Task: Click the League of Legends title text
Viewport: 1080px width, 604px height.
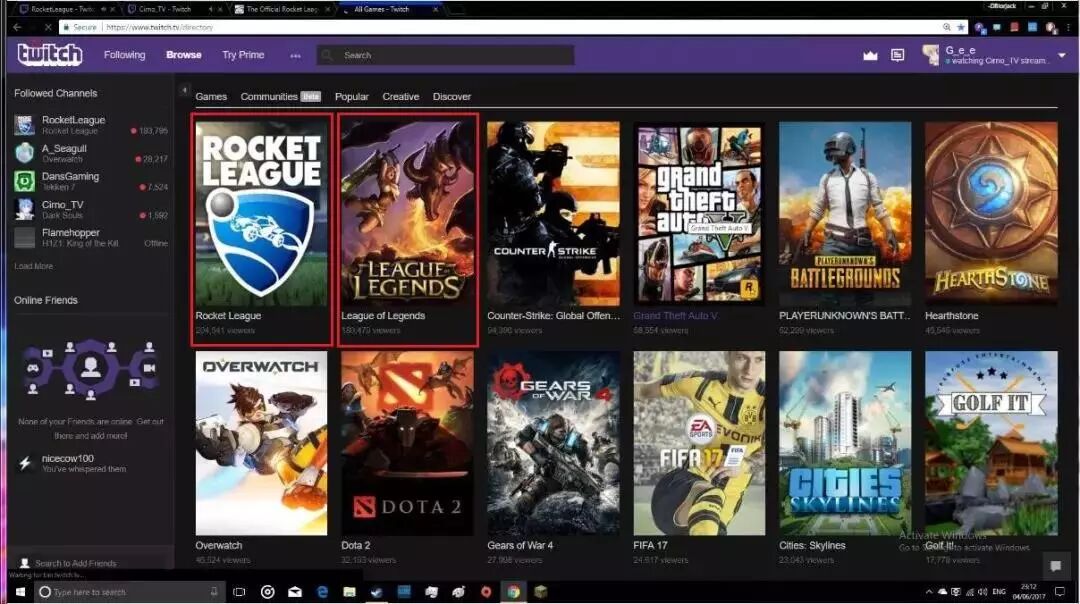Action: [x=383, y=315]
